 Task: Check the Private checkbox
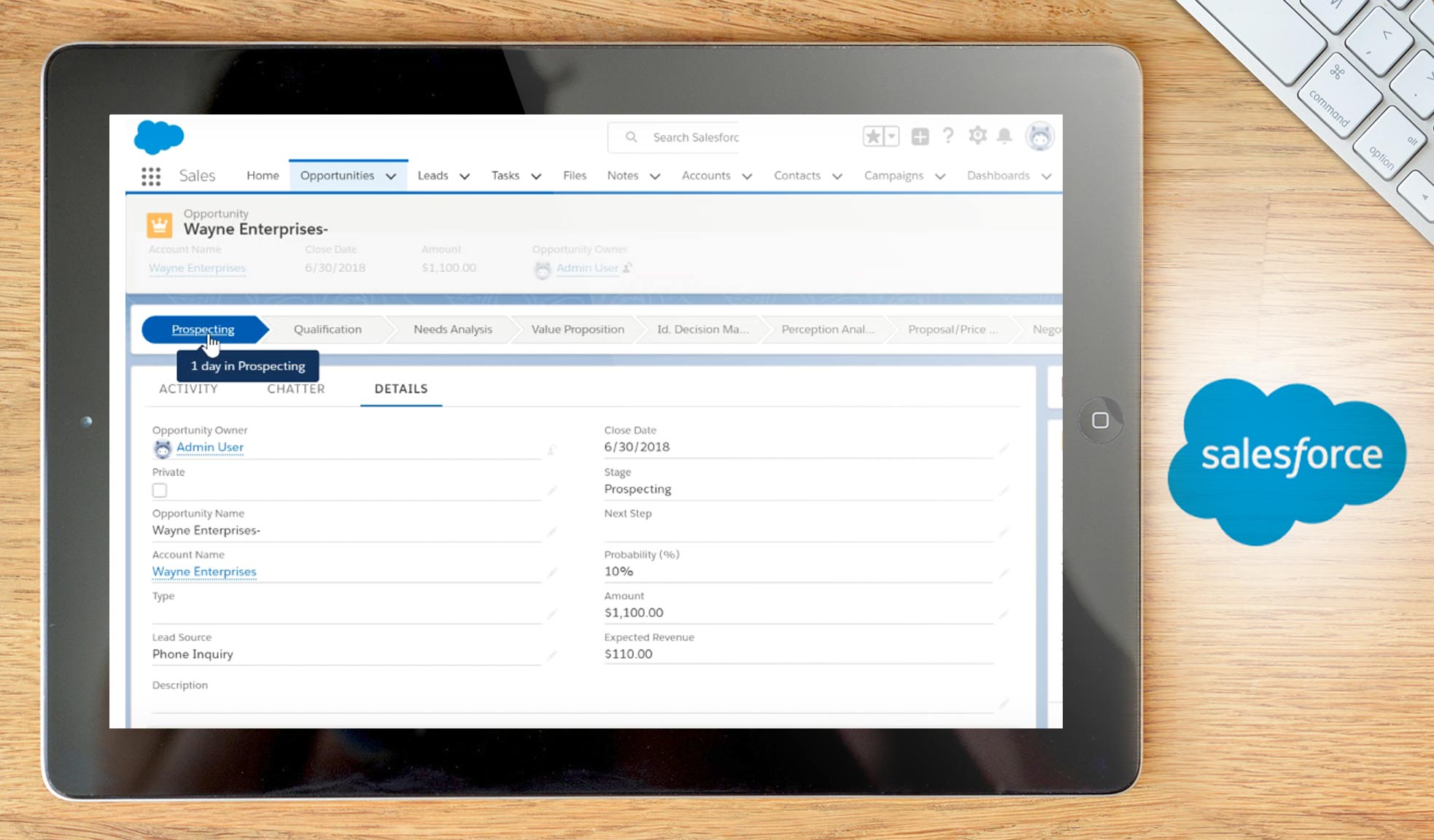[159, 490]
